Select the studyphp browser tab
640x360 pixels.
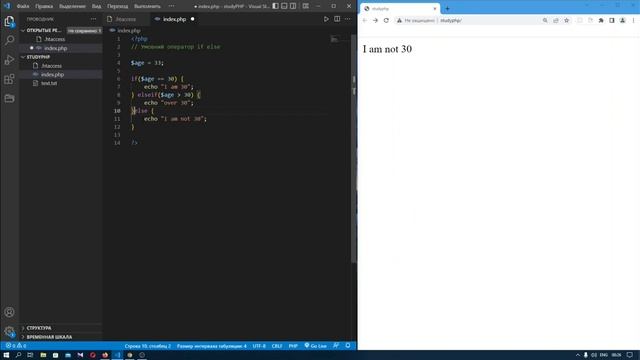[x=400, y=9]
